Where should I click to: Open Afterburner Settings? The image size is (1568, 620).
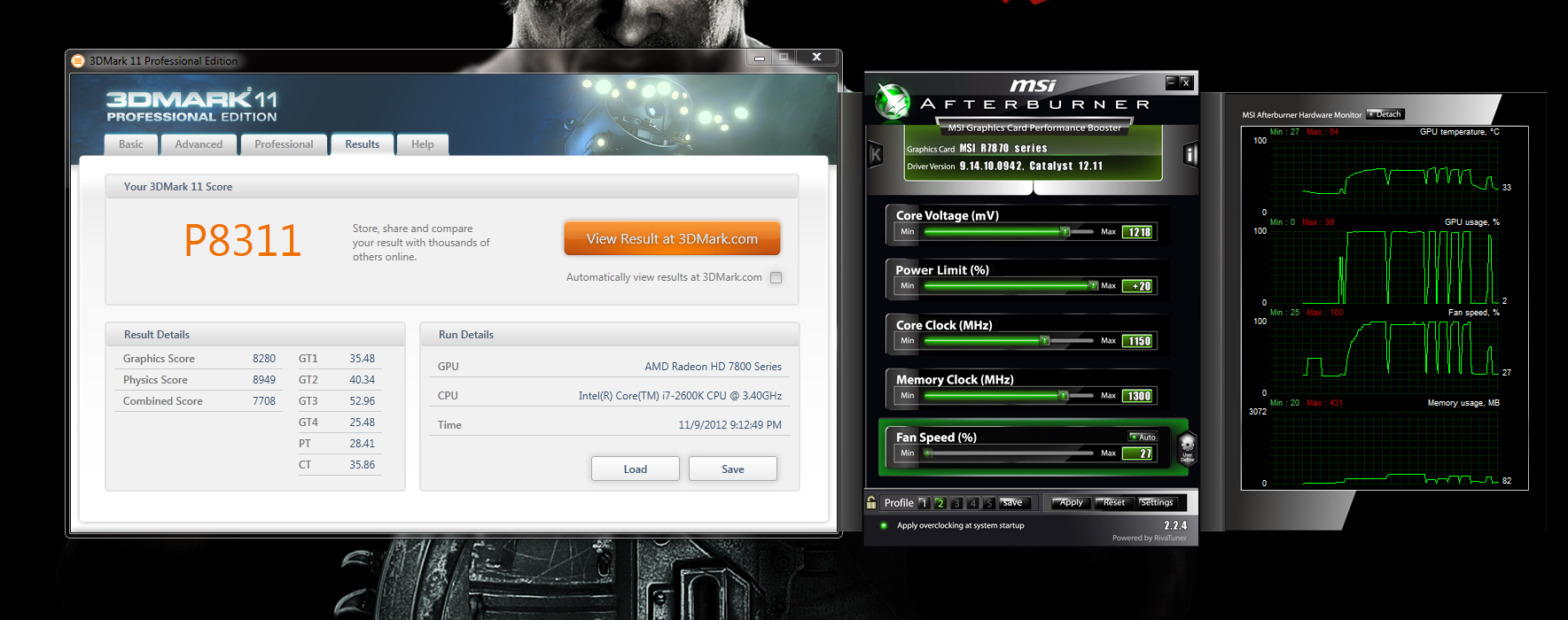(1157, 502)
